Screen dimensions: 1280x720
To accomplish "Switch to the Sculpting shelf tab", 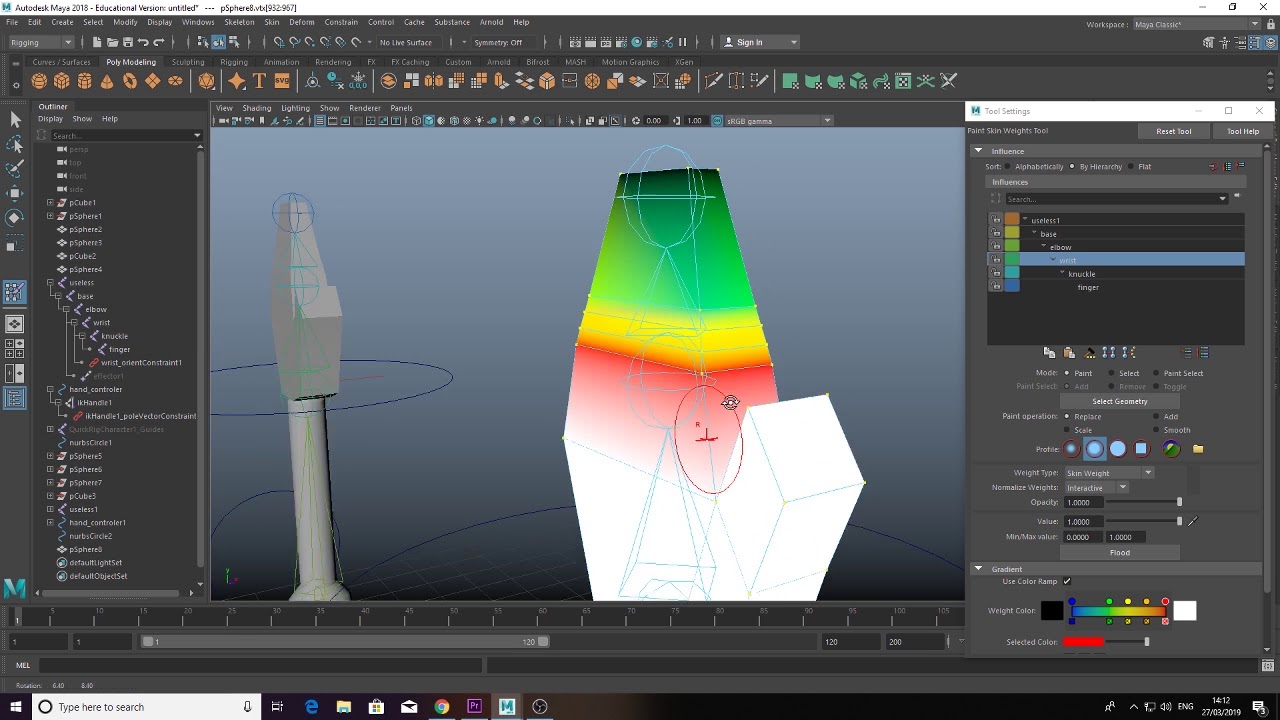I will [x=188, y=62].
